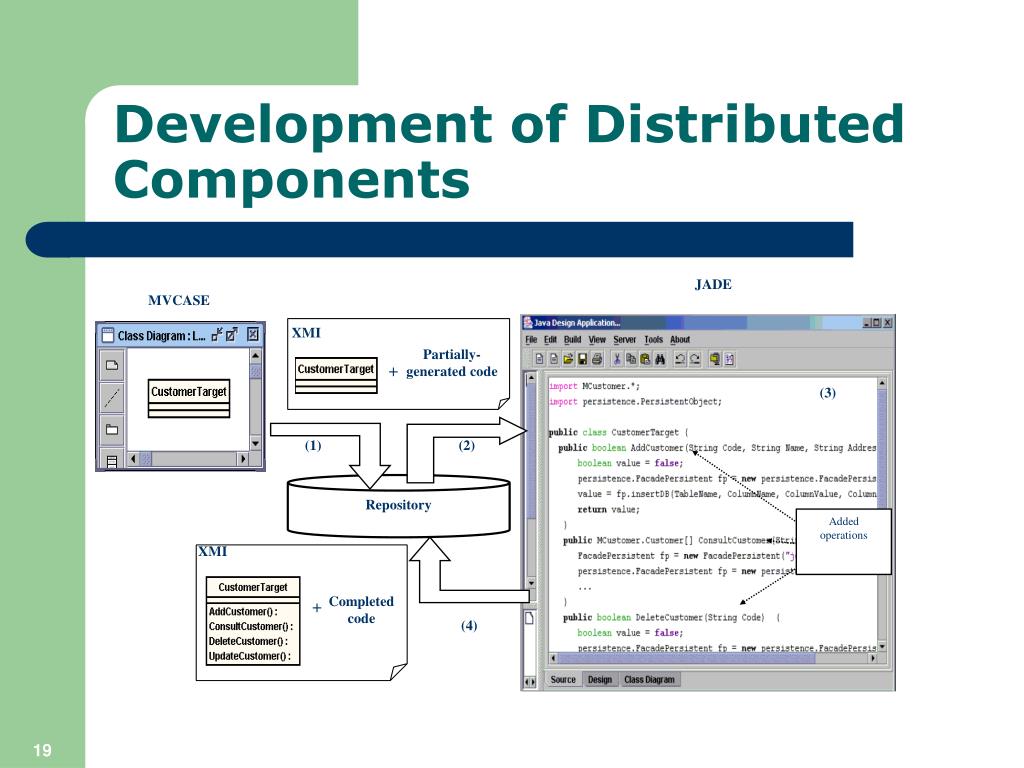
Task: Click the Class Diagram window title icon
Action: (x=107, y=335)
